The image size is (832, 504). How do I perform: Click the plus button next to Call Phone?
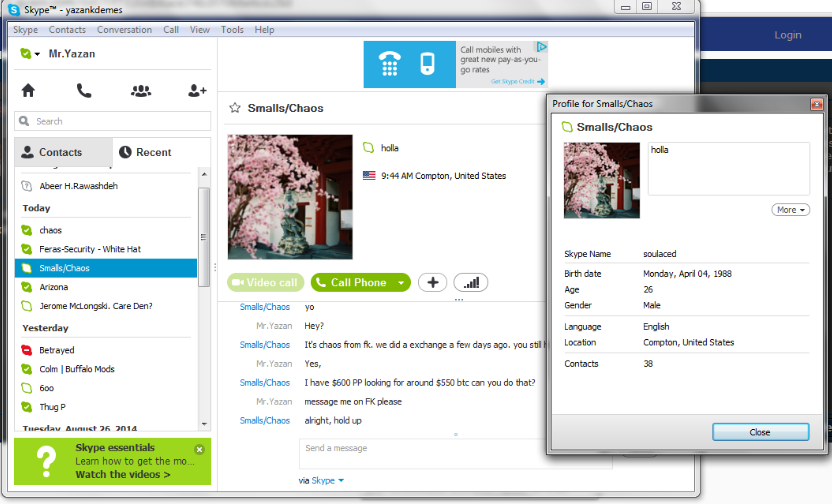tap(432, 283)
